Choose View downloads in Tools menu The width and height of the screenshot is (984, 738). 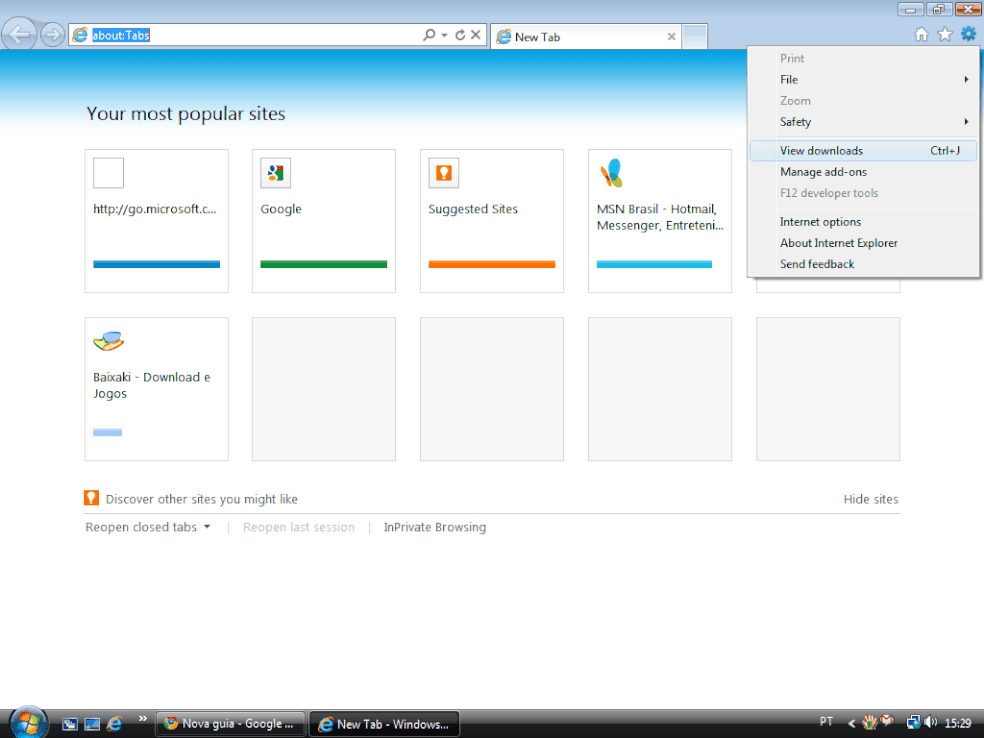[864, 151]
